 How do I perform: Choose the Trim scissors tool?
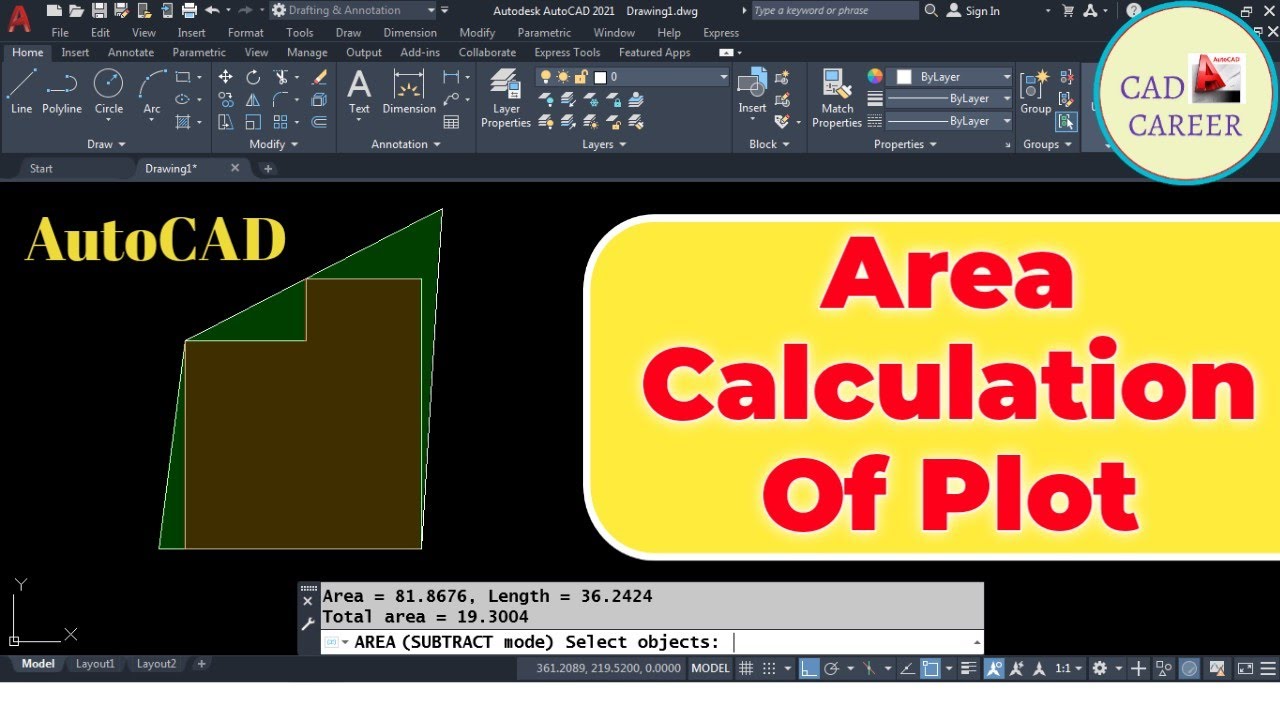(281, 77)
